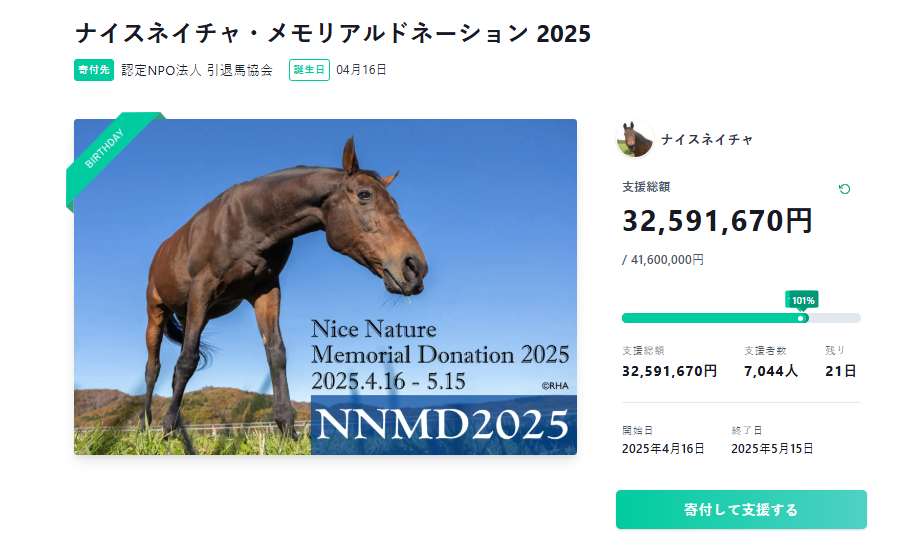Click the 101% progress tooltip marker

[x=802, y=300]
